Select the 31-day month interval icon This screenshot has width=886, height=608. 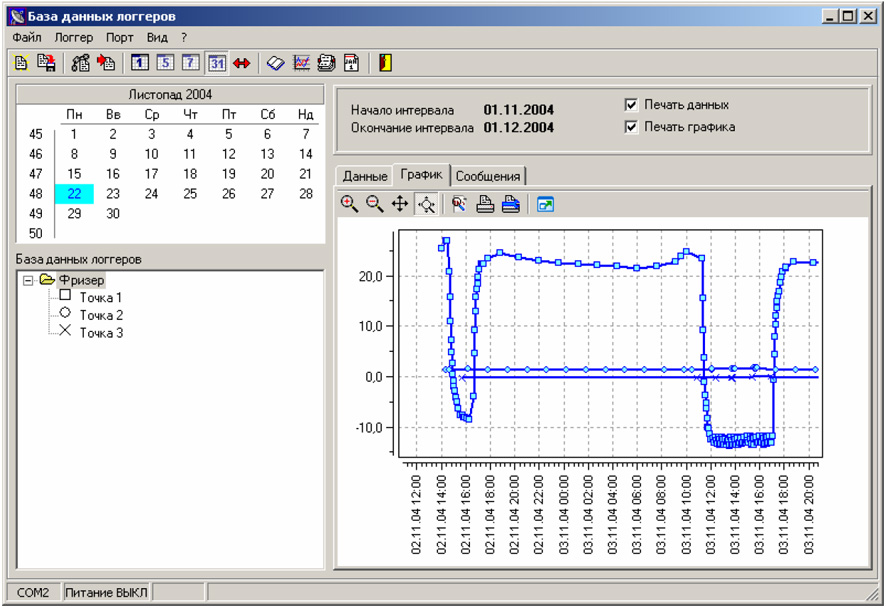click(217, 63)
